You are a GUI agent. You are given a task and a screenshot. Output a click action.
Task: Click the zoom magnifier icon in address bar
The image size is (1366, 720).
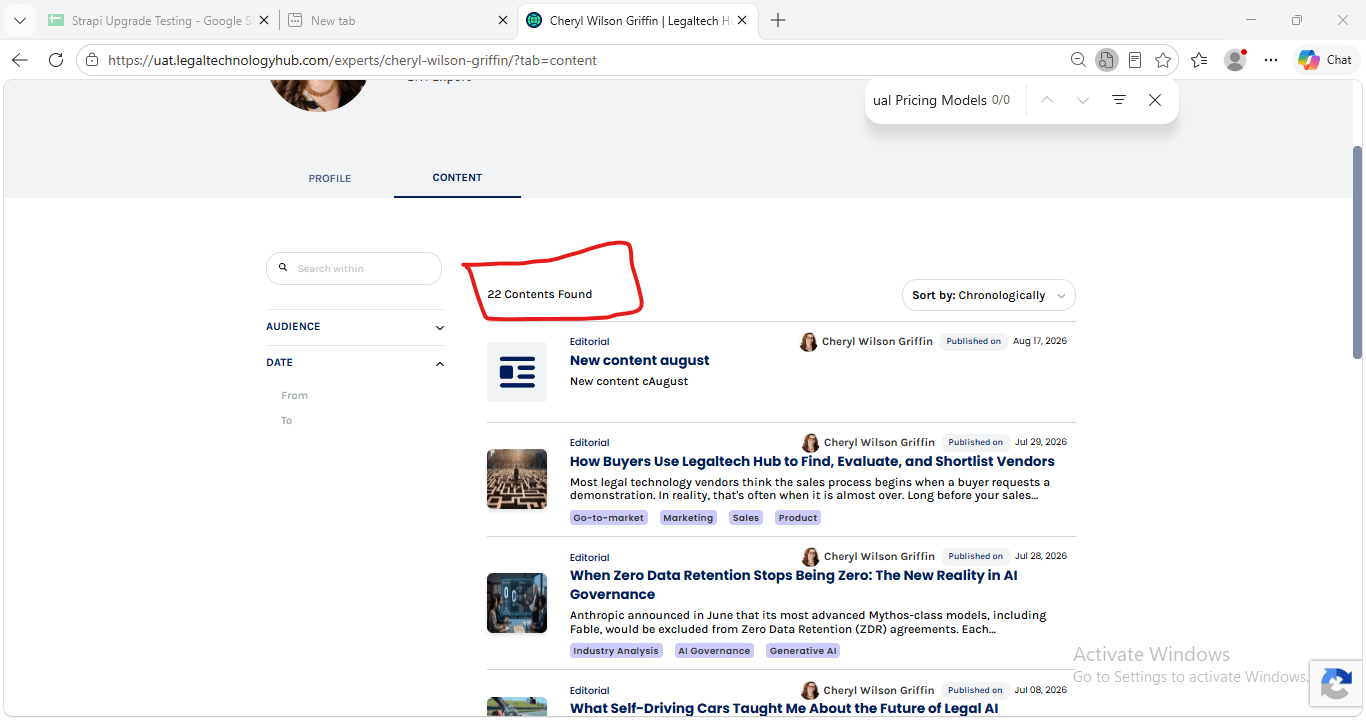click(1078, 60)
